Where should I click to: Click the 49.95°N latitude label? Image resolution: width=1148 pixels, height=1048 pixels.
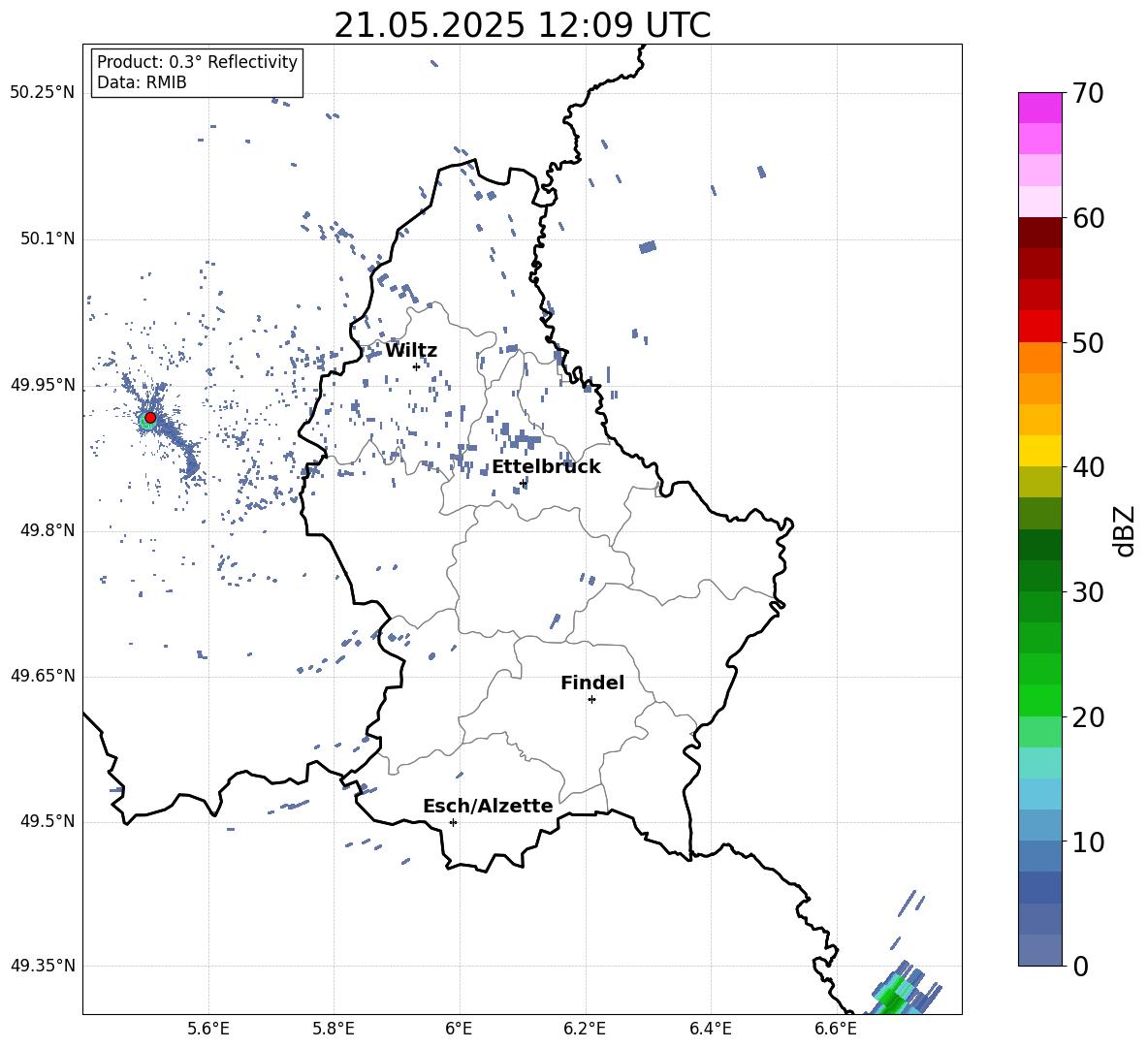tap(43, 384)
